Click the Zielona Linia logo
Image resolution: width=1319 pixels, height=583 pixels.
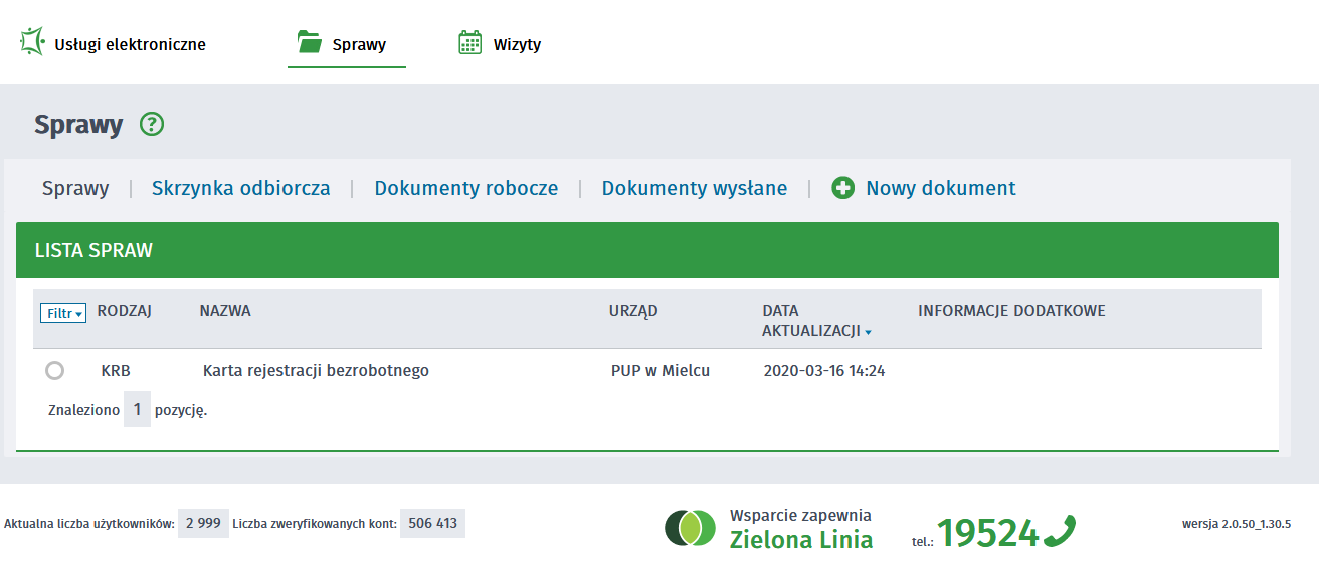[691, 527]
